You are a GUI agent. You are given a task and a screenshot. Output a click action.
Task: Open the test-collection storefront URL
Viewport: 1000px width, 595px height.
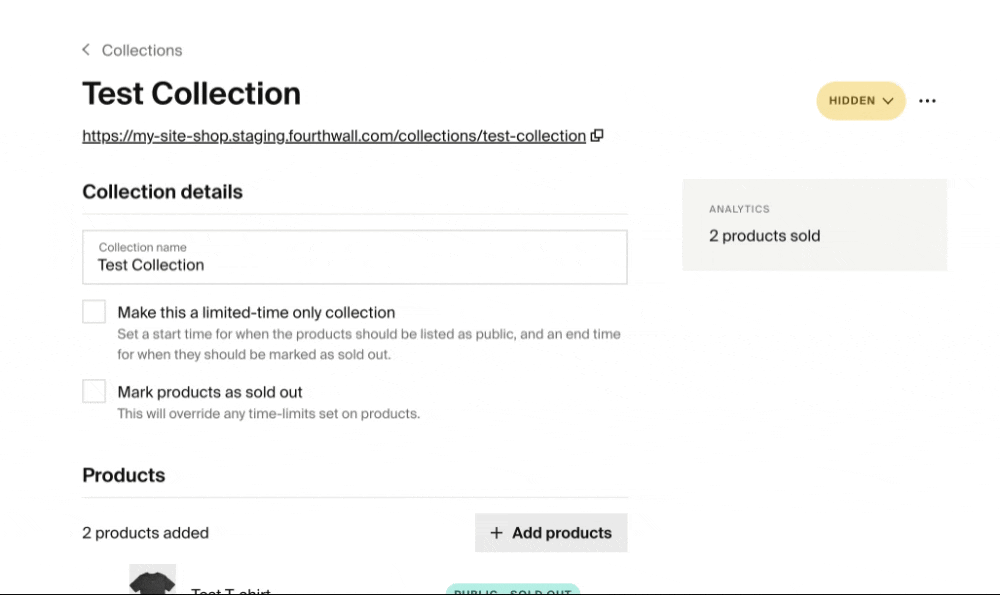click(334, 136)
